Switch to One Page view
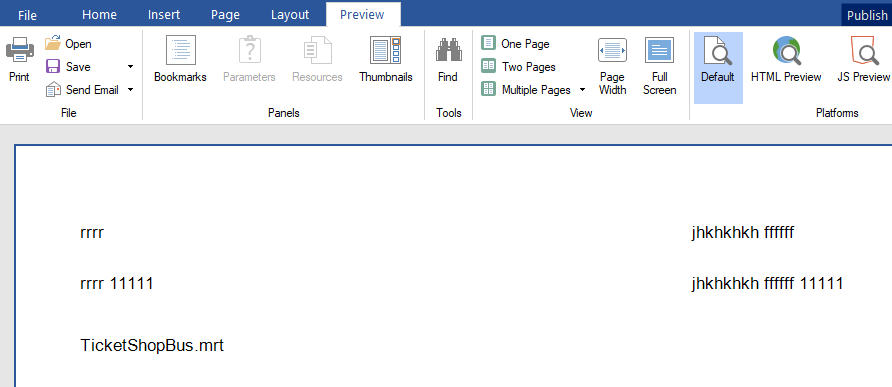This screenshot has height=387, width=892. tap(515, 43)
